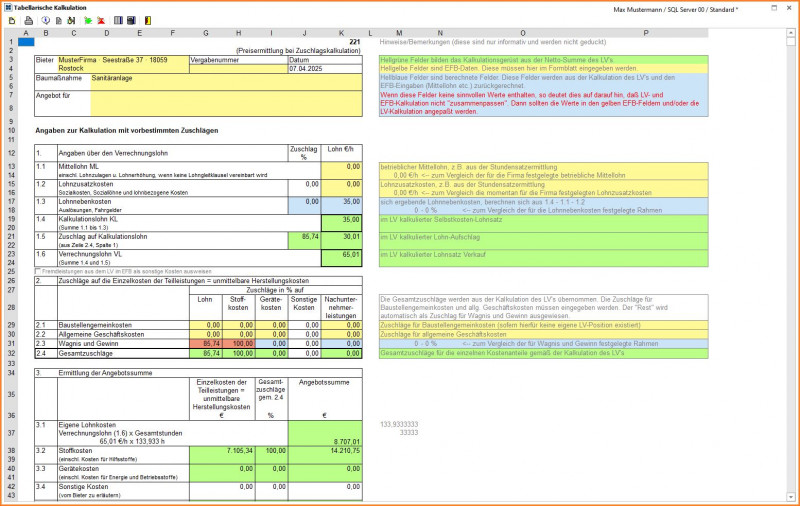Toggle Fremdleistungen als sonstige Kosten ausweisen checkbox

[x=38, y=271]
